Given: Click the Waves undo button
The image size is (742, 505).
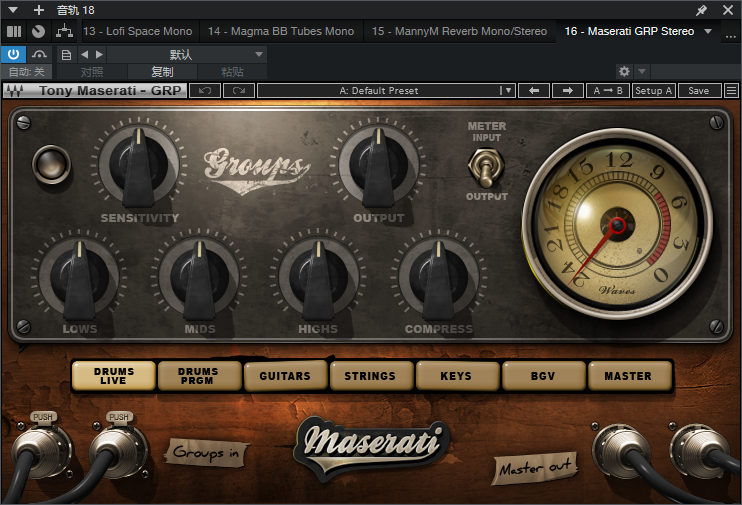Looking at the screenshot, I should (x=204, y=90).
